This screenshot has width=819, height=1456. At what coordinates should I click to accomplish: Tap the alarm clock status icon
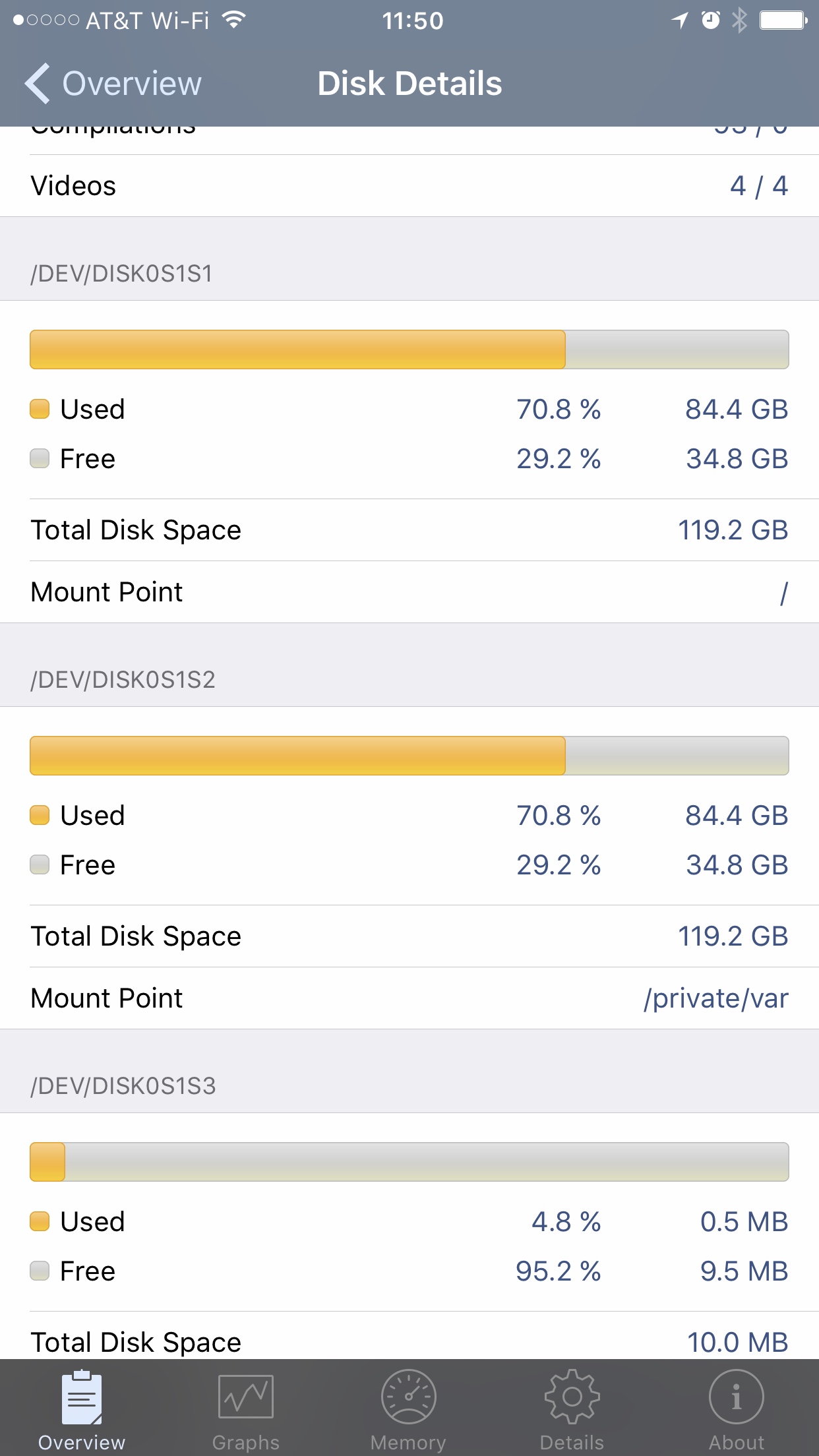coord(710,20)
